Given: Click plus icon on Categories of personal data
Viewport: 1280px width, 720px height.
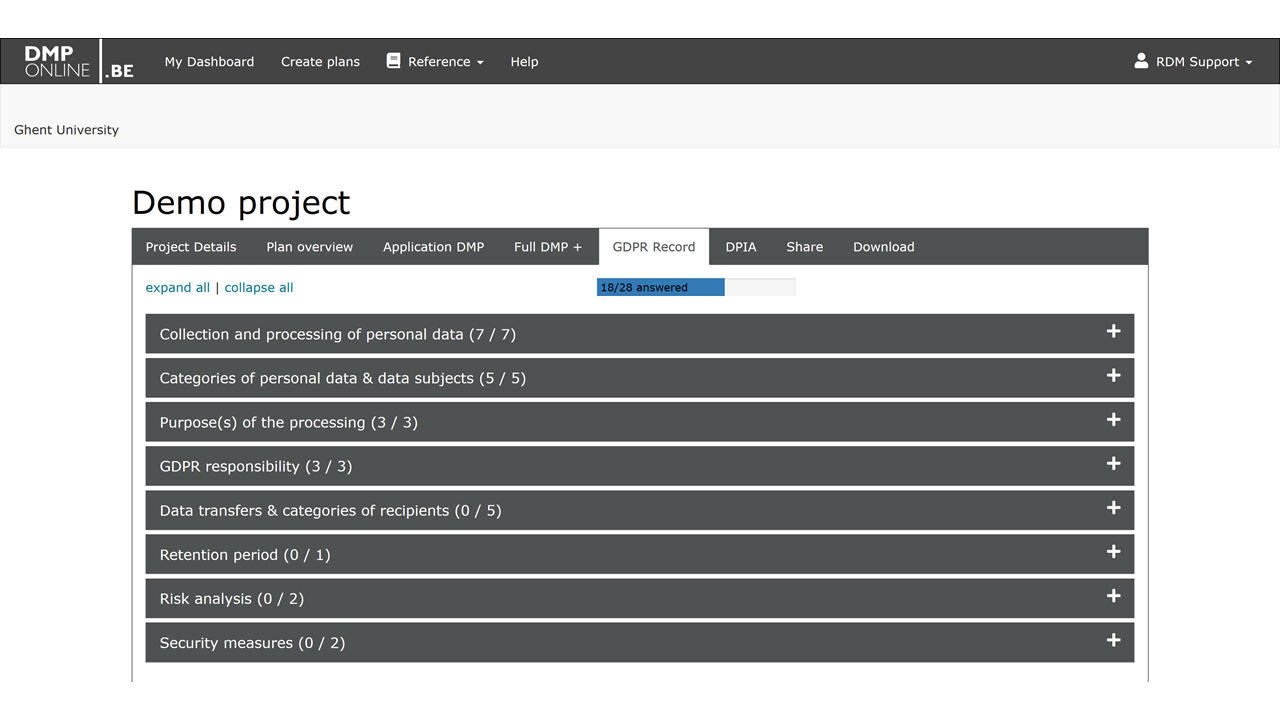Looking at the screenshot, I should pyautogui.click(x=1113, y=376).
